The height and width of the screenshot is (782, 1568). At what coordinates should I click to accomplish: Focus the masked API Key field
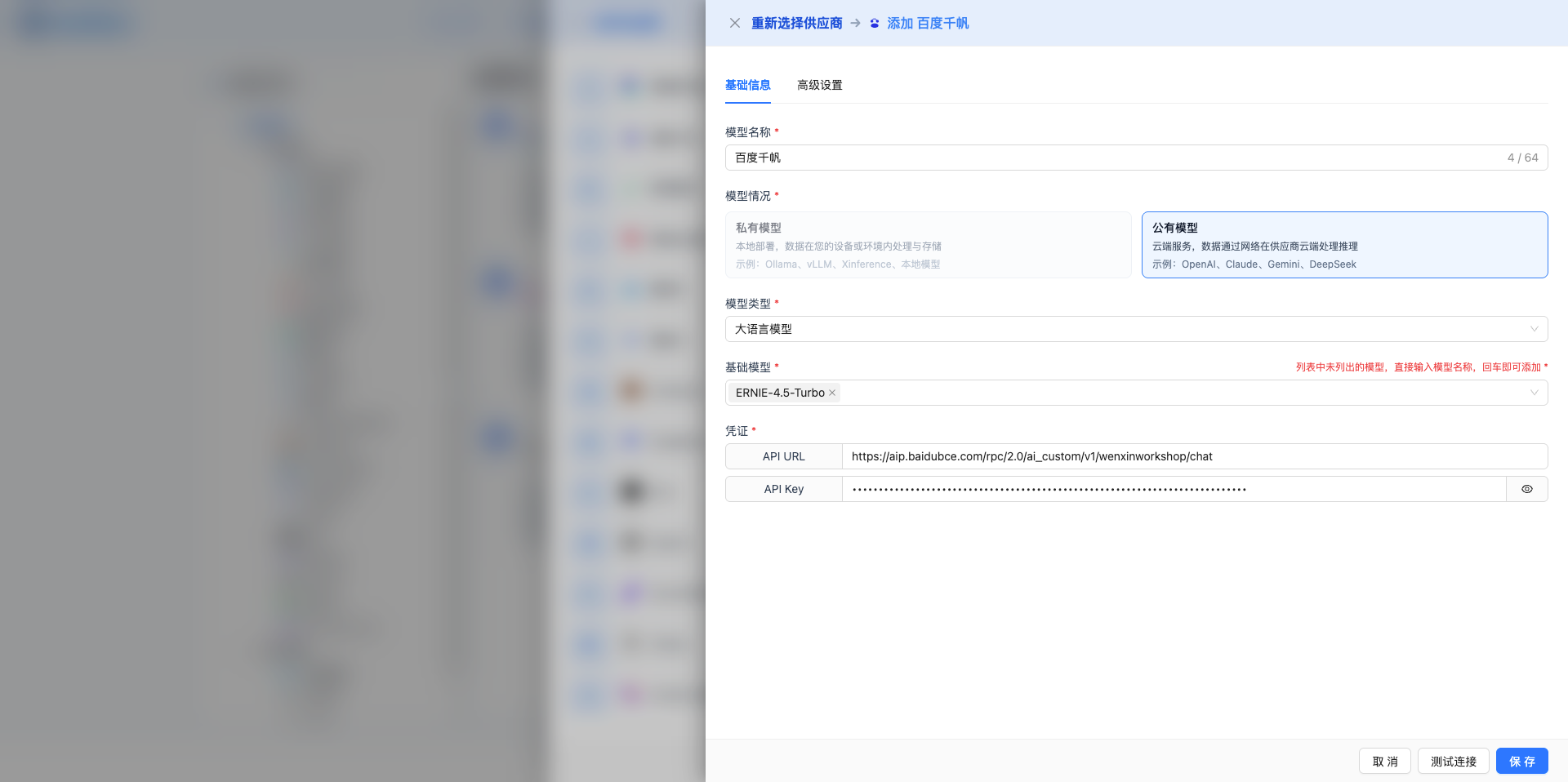pos(1173,489)
